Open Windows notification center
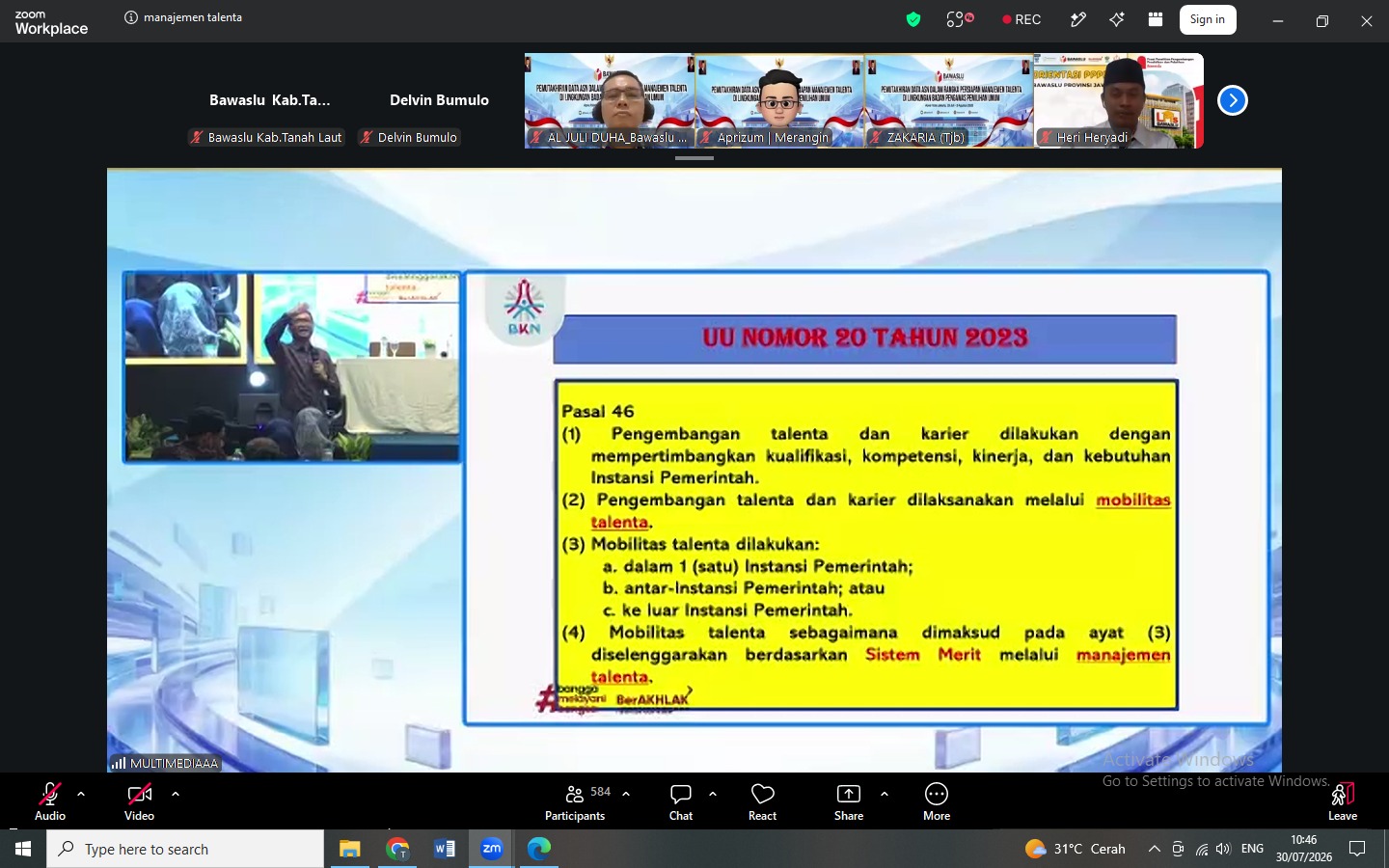 pos(1357,849)
